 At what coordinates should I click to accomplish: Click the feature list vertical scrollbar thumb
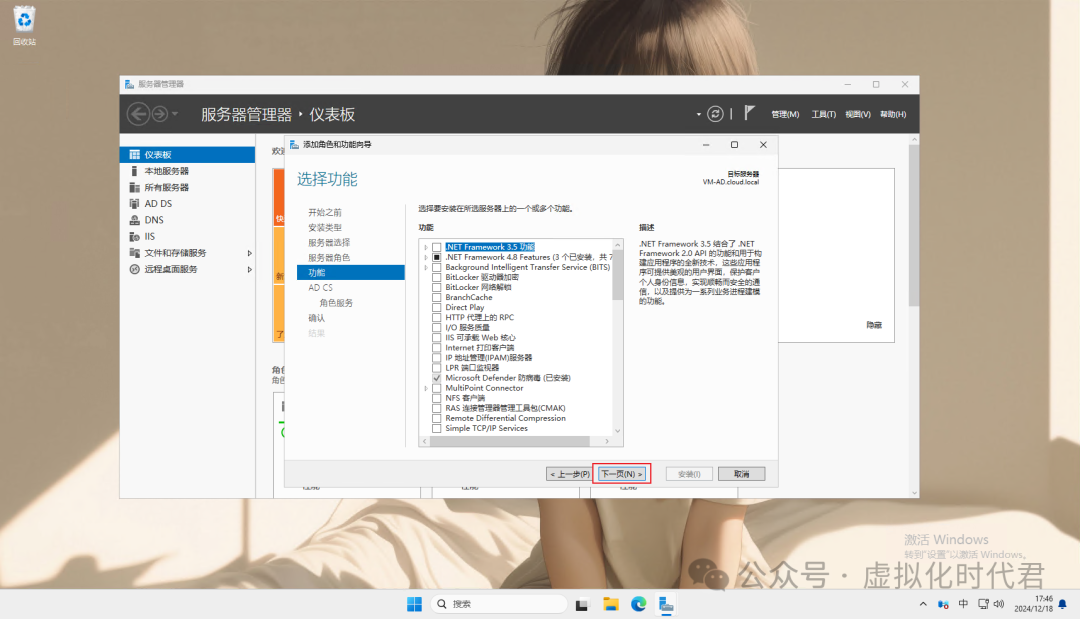click(617, 275)
